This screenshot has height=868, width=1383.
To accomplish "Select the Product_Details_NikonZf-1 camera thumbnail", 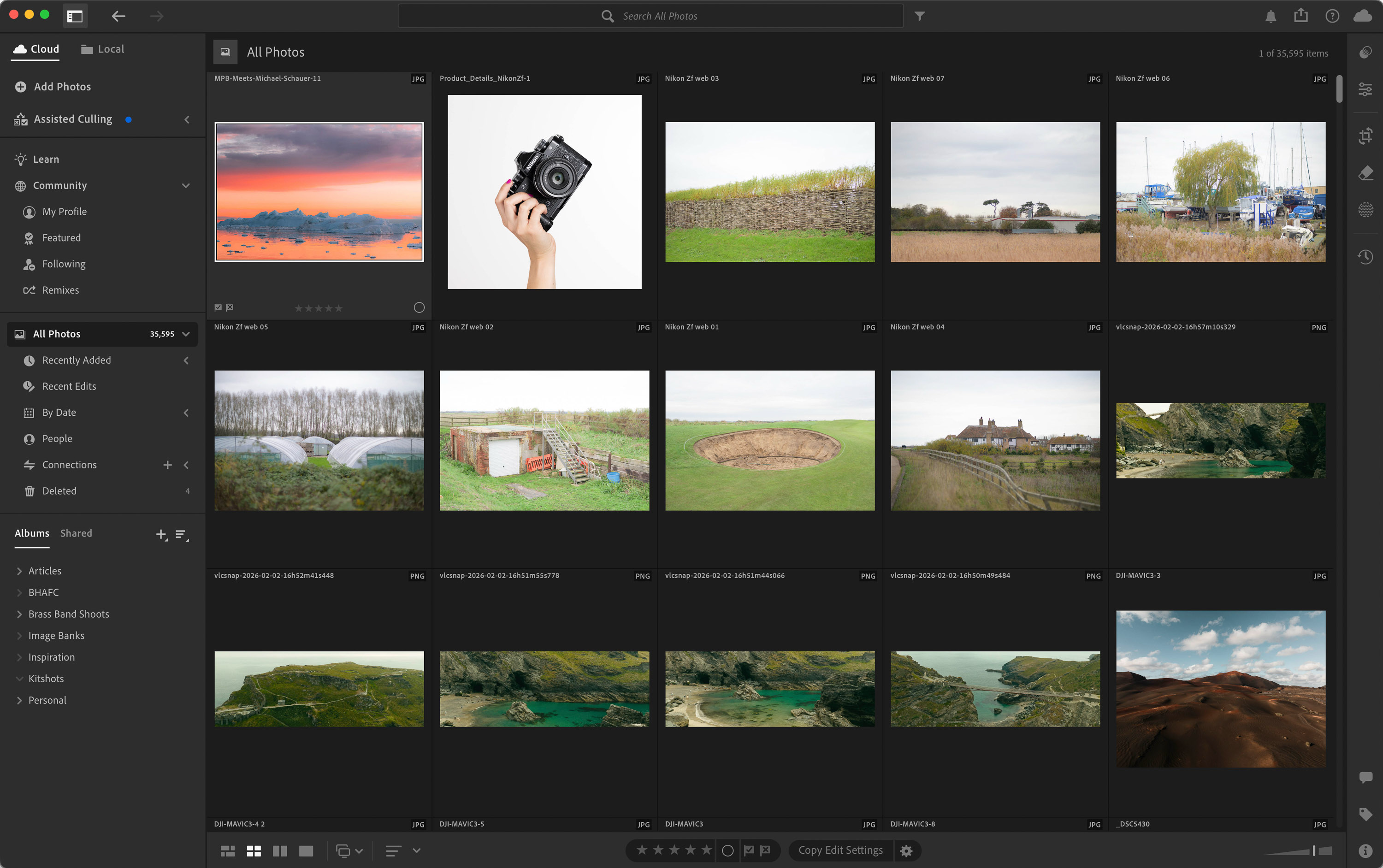I will point(544,192).
